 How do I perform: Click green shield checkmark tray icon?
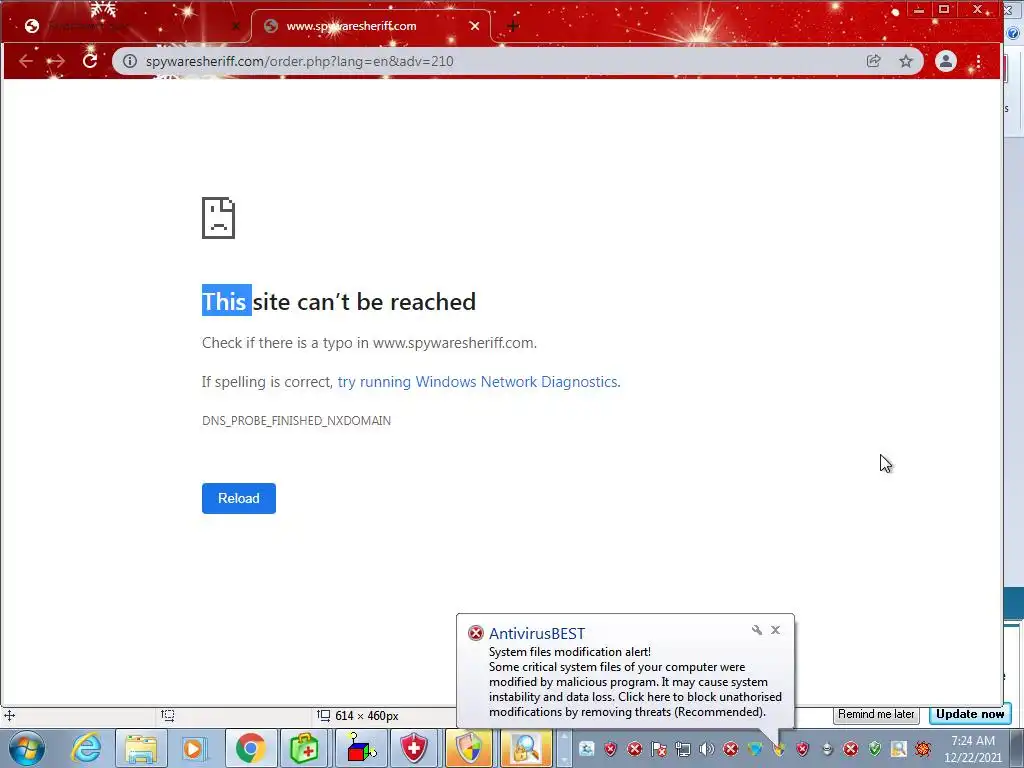click(874, 749)
